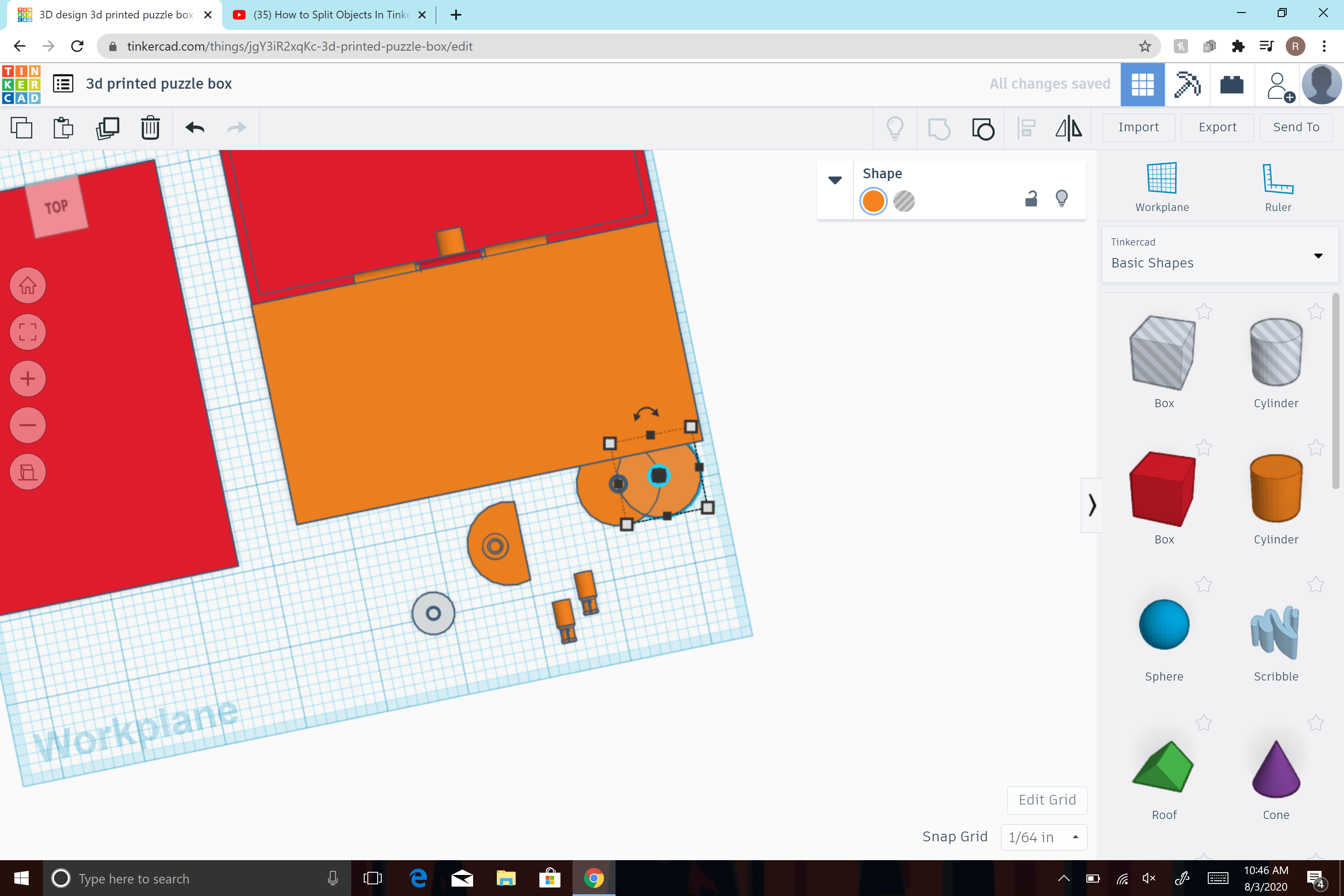The height and width of the screenshot is (896, 1344).
Task: Click the Windows search box
Action: pos(197,878)
